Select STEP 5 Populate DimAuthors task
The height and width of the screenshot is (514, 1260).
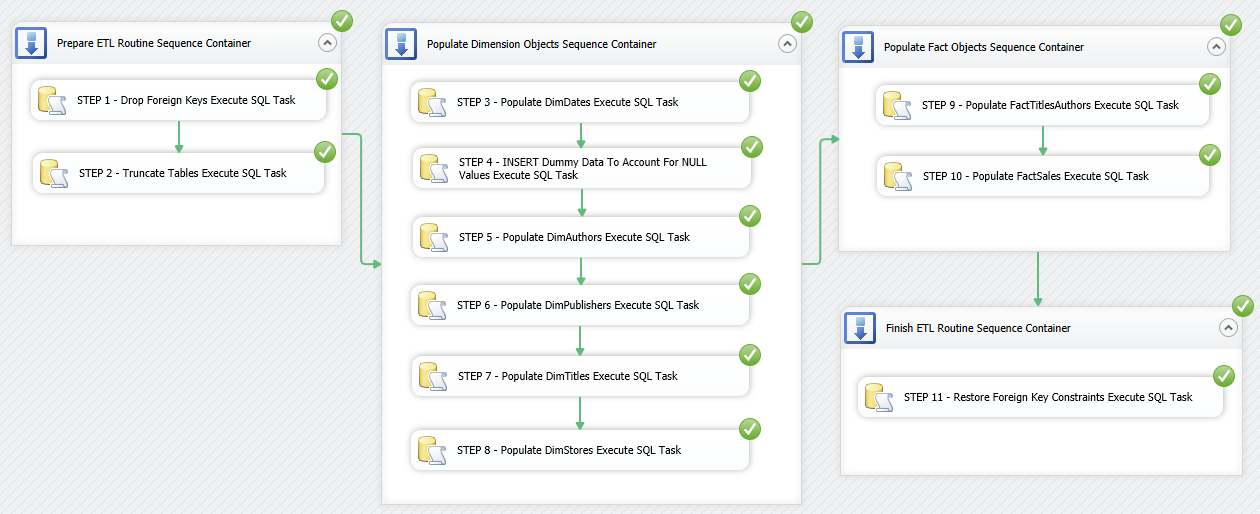point(581,238)
